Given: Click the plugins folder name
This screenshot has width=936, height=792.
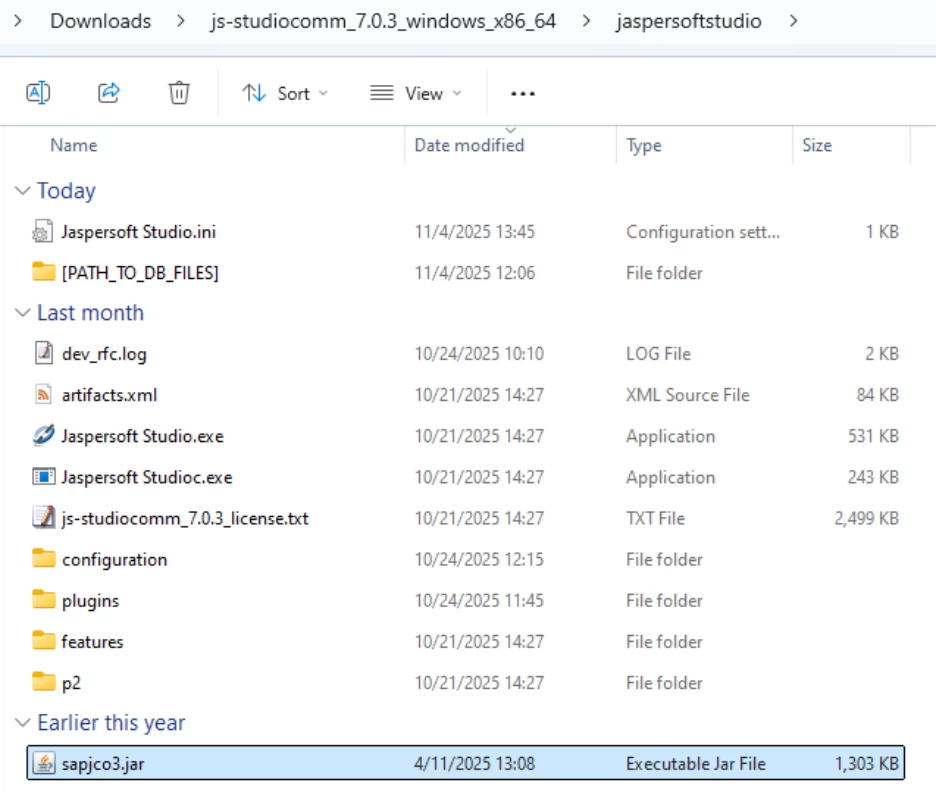Looking at the screenshot, I should tap(90, 601).
